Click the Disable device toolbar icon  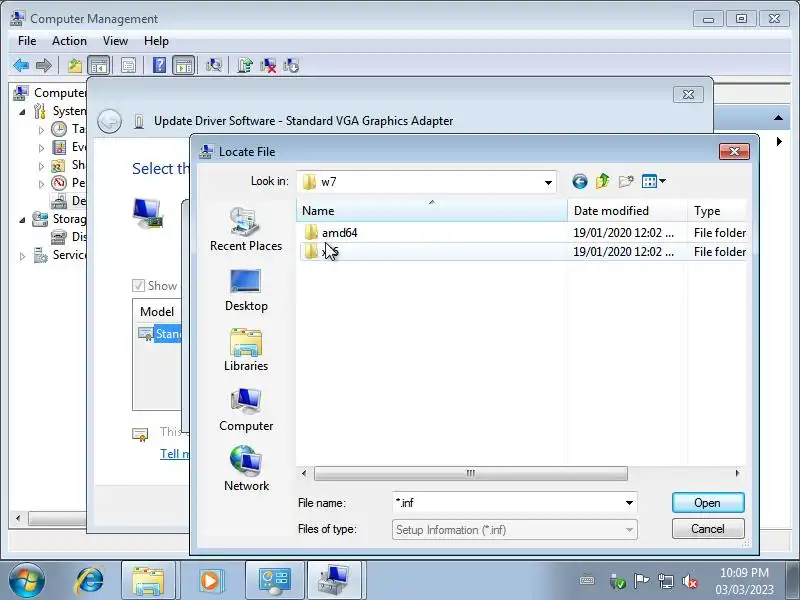click(x=291, y=65)
